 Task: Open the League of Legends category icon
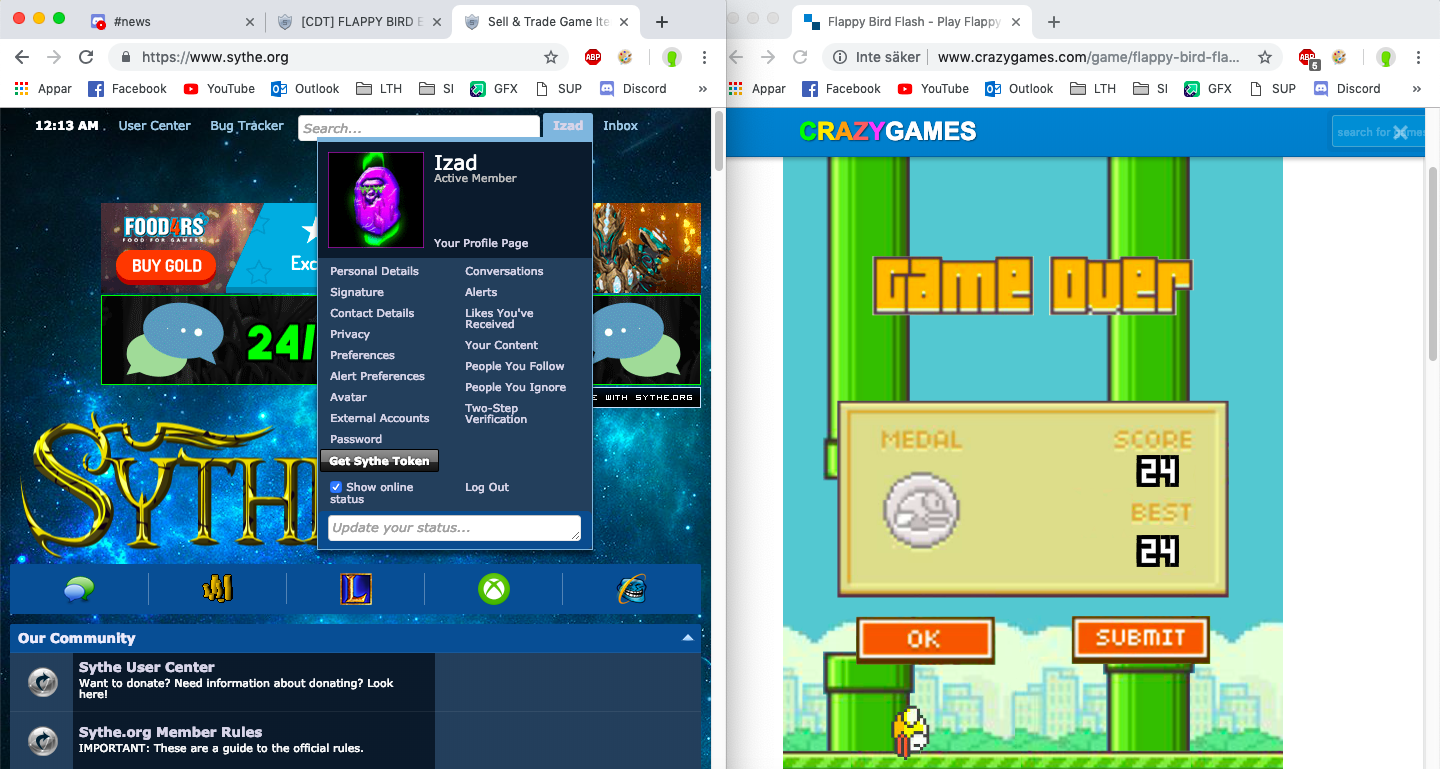pyautogui.click(x=355, y=590)
